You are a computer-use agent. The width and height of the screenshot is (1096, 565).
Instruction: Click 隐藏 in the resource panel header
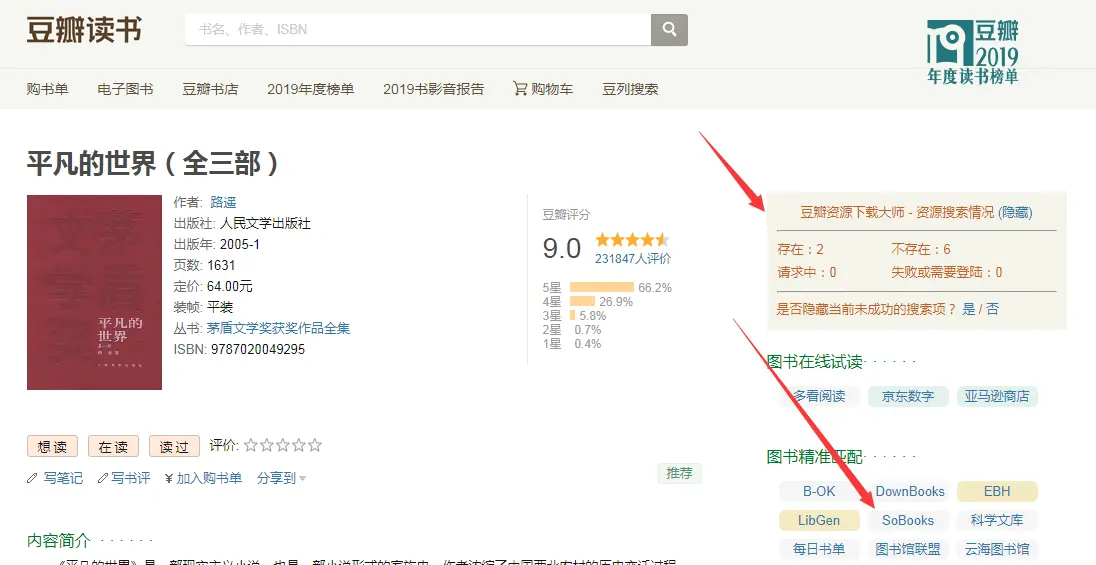coord(1015,212)
